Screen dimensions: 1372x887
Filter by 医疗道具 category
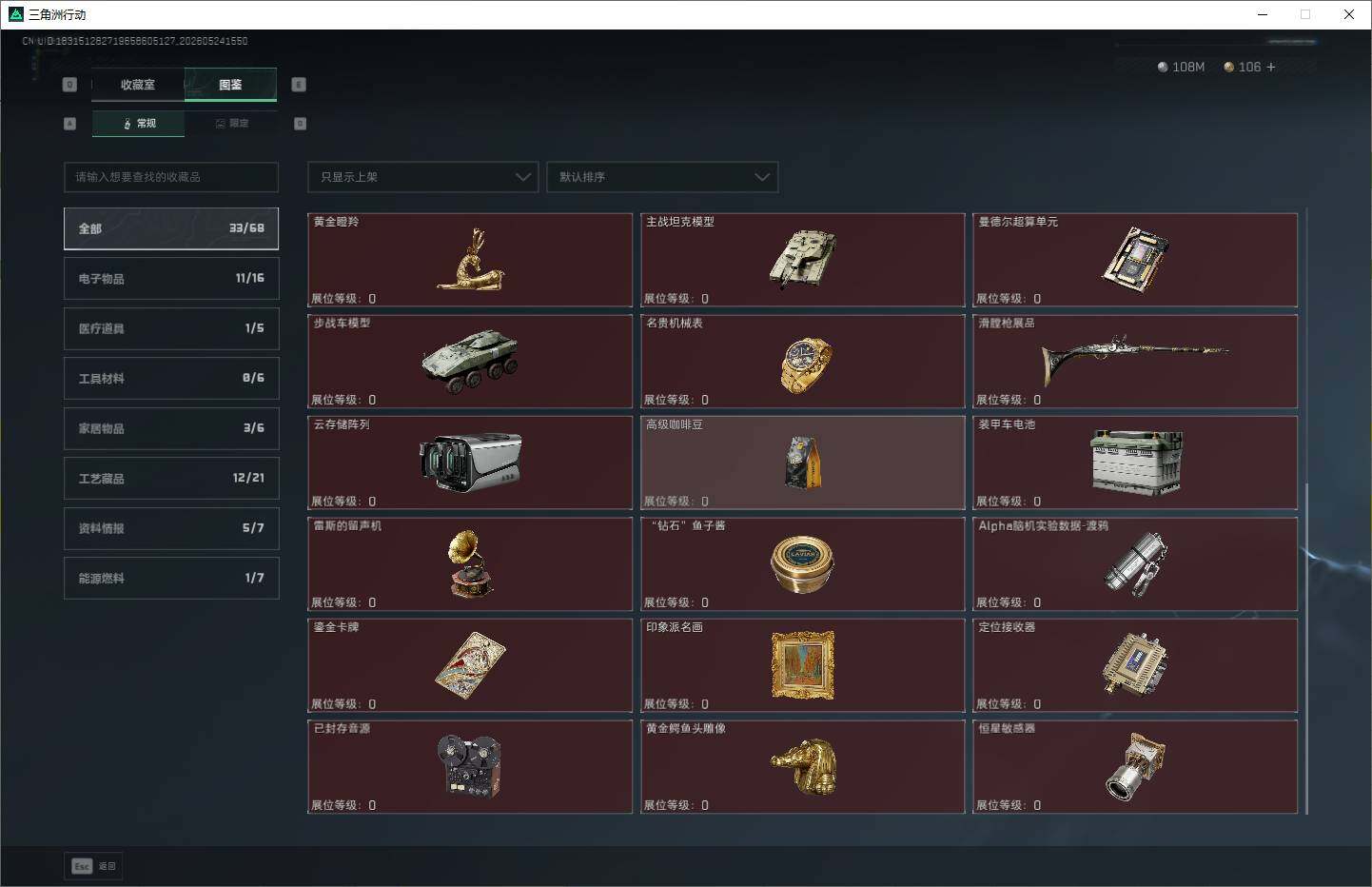171,328
